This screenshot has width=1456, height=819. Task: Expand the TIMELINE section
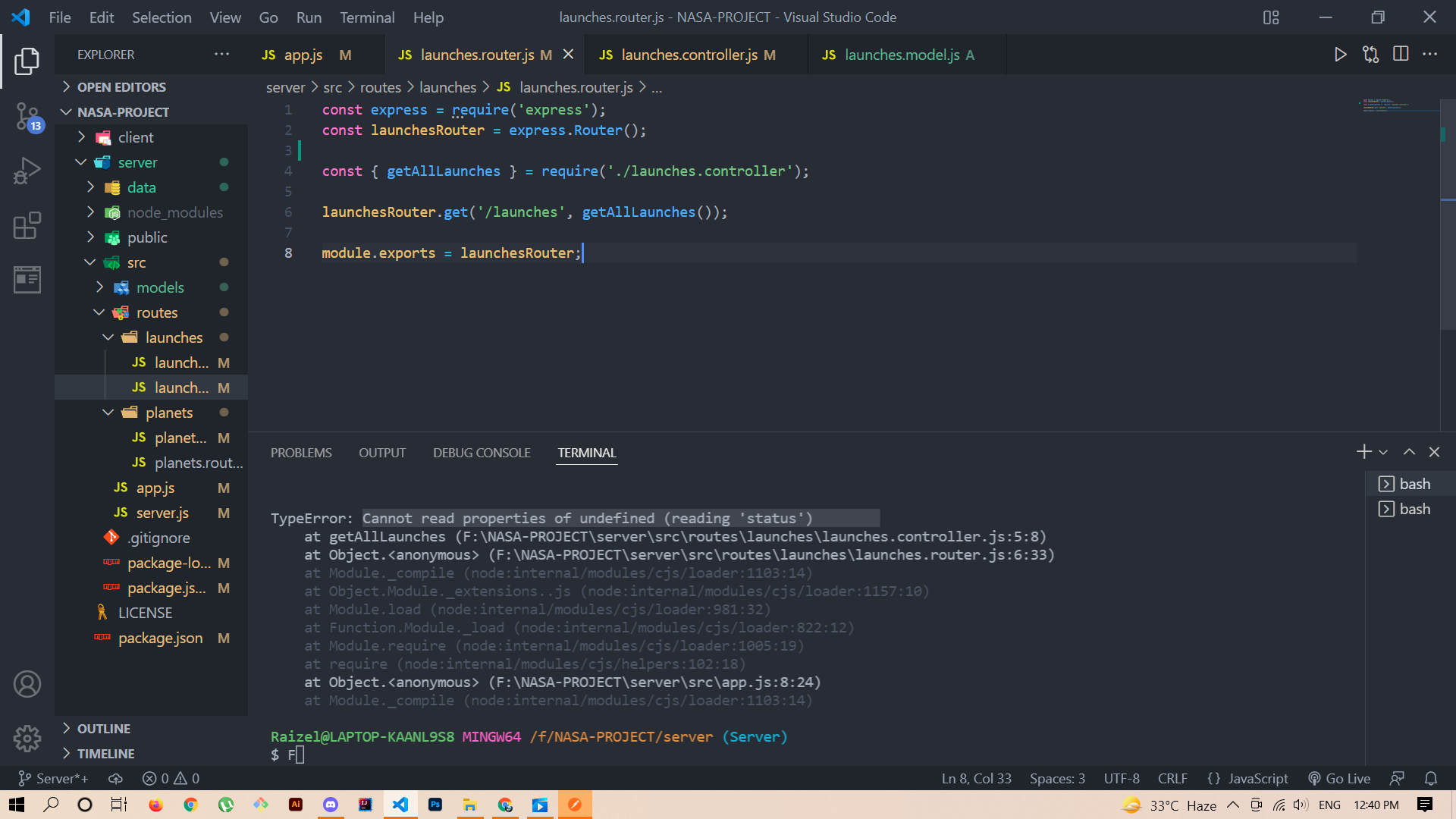151,754
